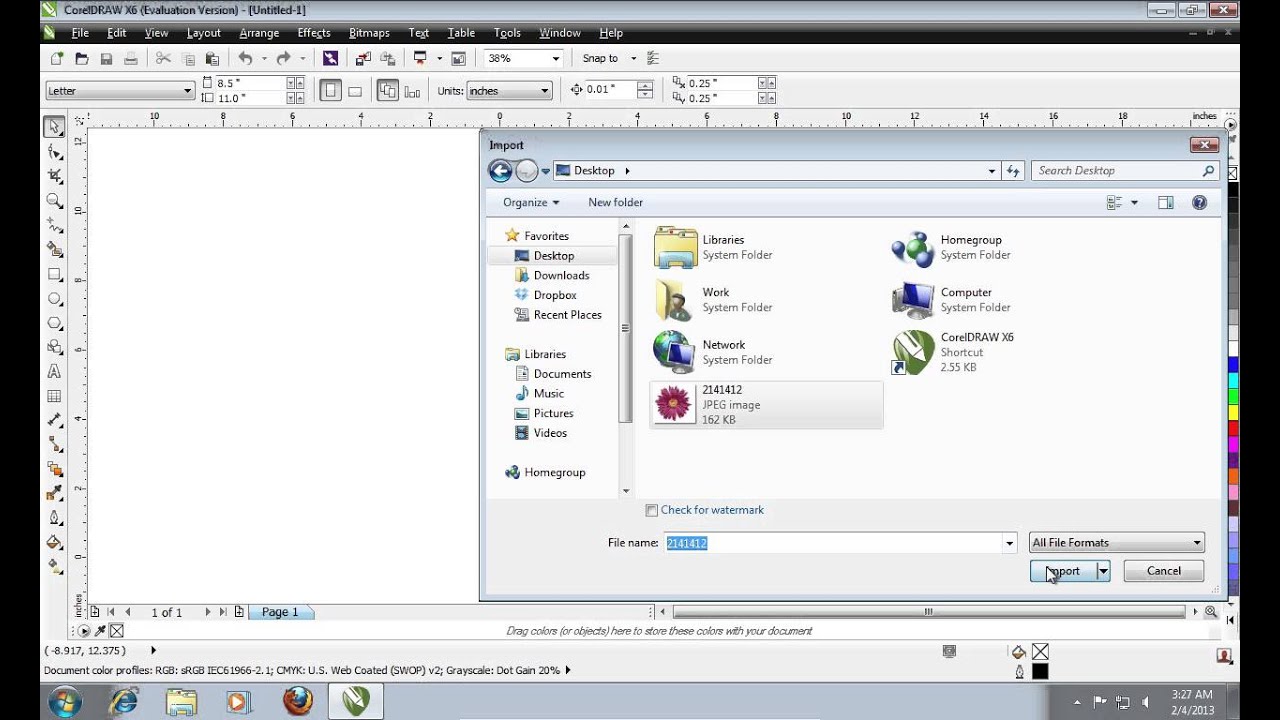
Task: Select the 2141412 JPEG image file
Action: (766, 405)
